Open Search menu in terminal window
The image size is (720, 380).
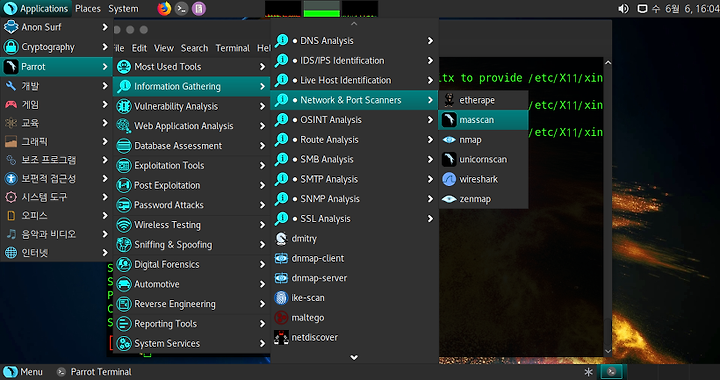[x=194, y=48]
